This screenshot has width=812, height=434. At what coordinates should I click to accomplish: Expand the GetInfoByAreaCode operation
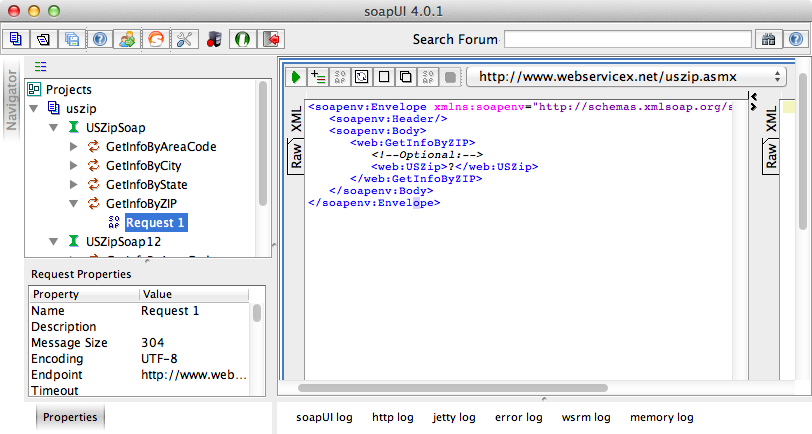pos(74,147)
